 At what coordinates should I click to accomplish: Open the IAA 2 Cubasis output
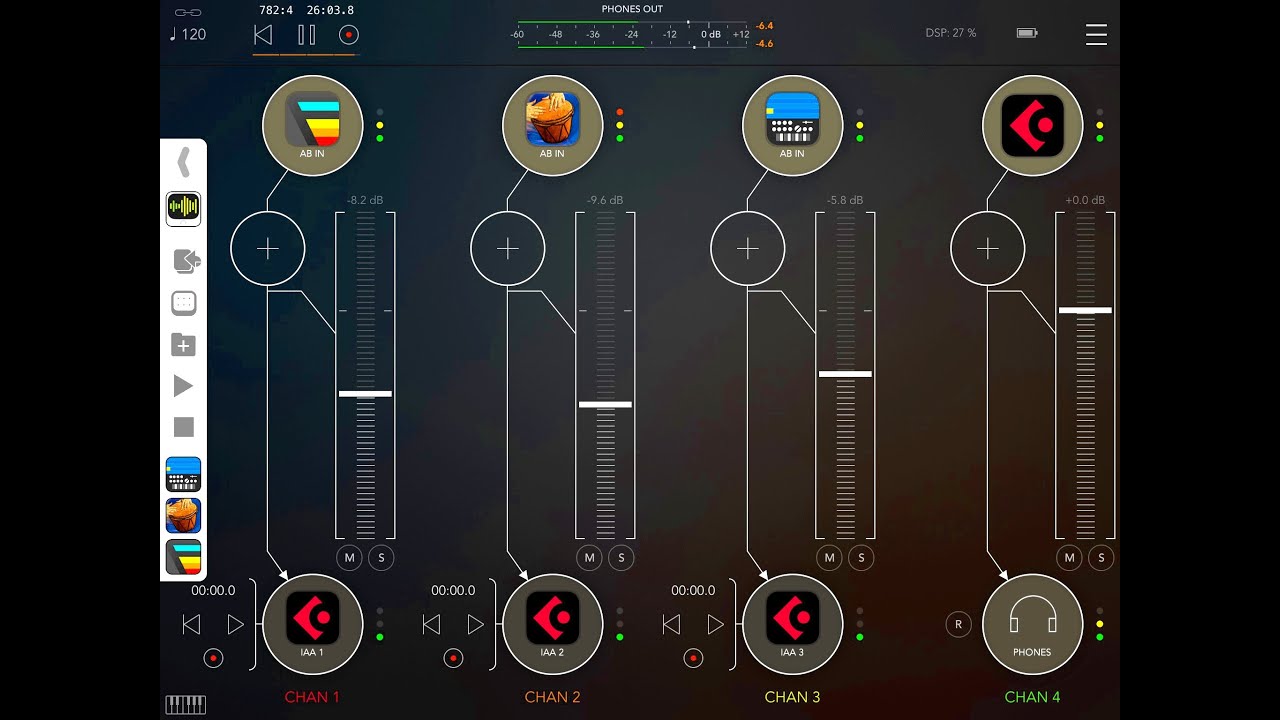552,624
